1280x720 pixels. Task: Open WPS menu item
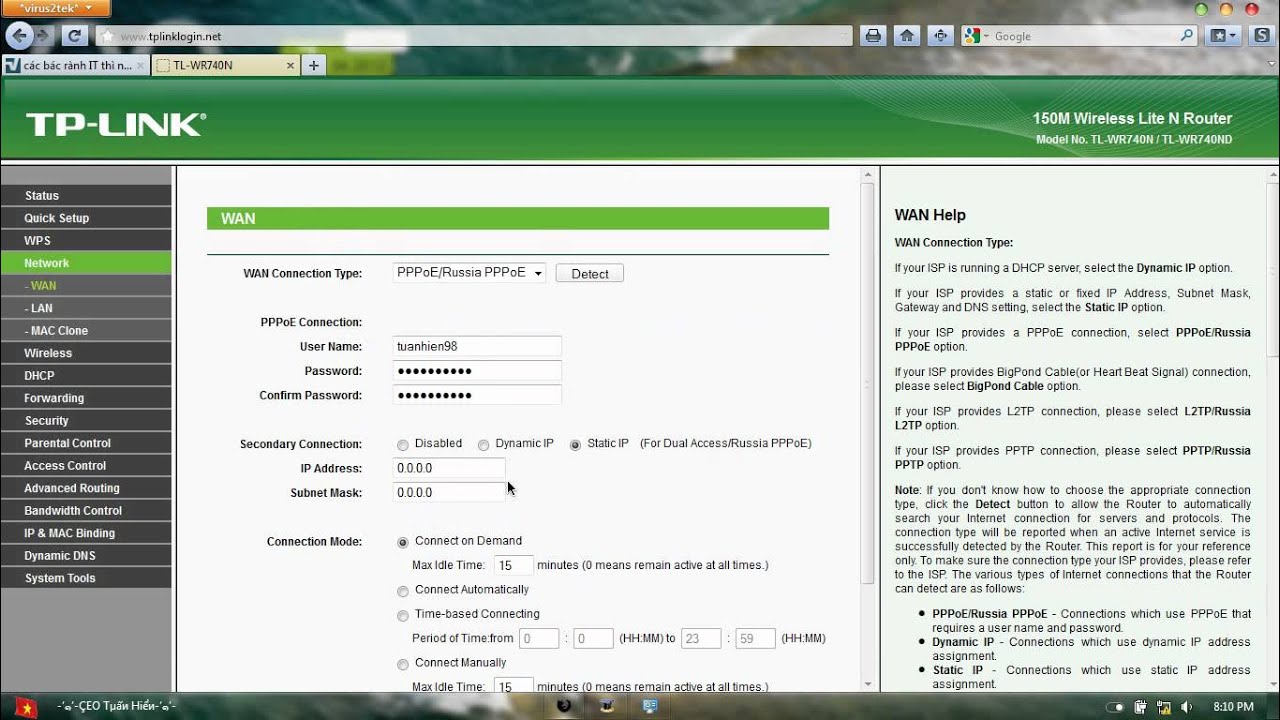coord(86,240)
